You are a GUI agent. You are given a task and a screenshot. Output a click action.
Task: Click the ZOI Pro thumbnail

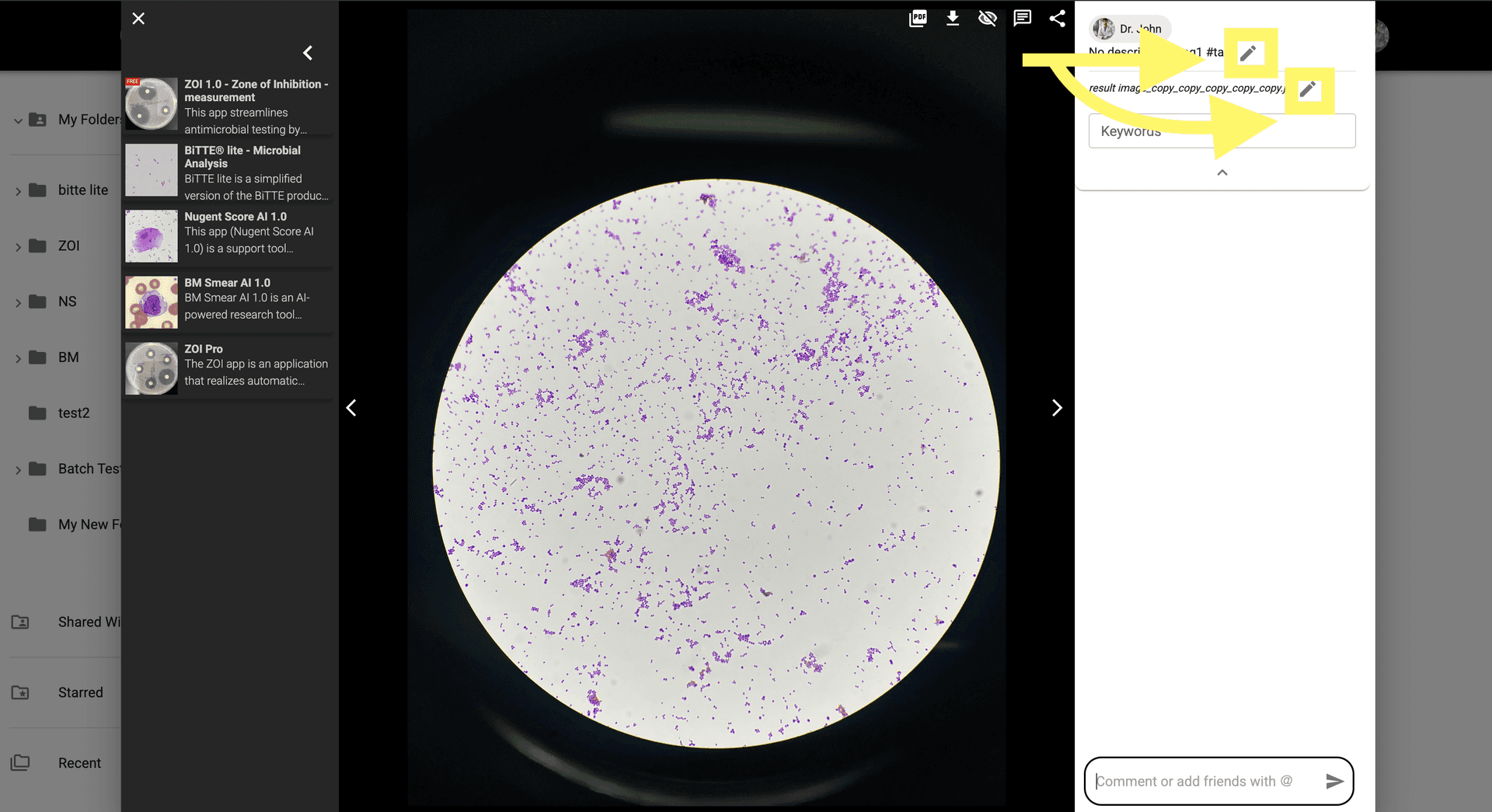(x=152, y=368)
